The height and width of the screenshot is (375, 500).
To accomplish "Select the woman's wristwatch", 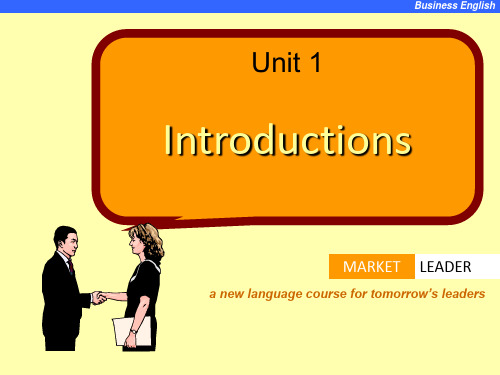I will (x=133, y=331).
